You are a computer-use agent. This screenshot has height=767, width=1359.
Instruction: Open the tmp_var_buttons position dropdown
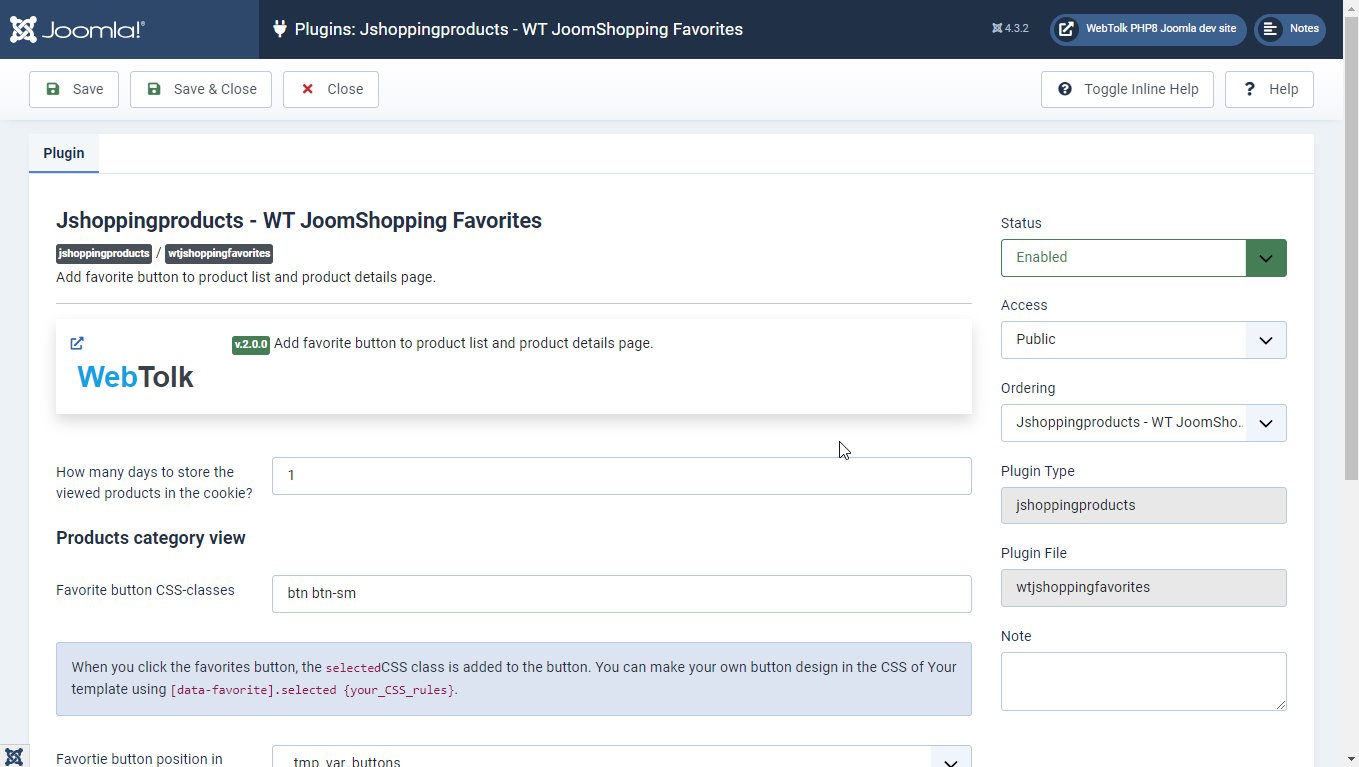point(621,757)
